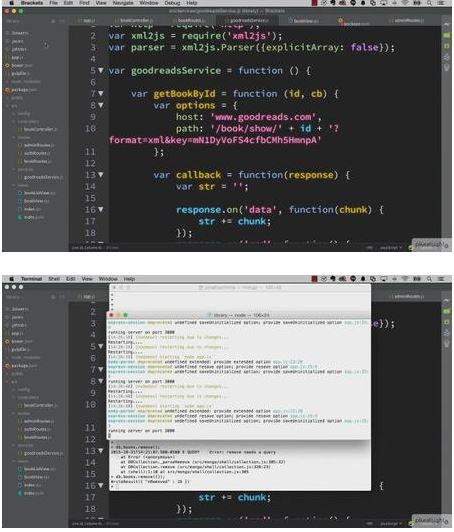Open the Brackets app menu in menu bar
This screenshot has width=454, height=532.
[32, 3]
